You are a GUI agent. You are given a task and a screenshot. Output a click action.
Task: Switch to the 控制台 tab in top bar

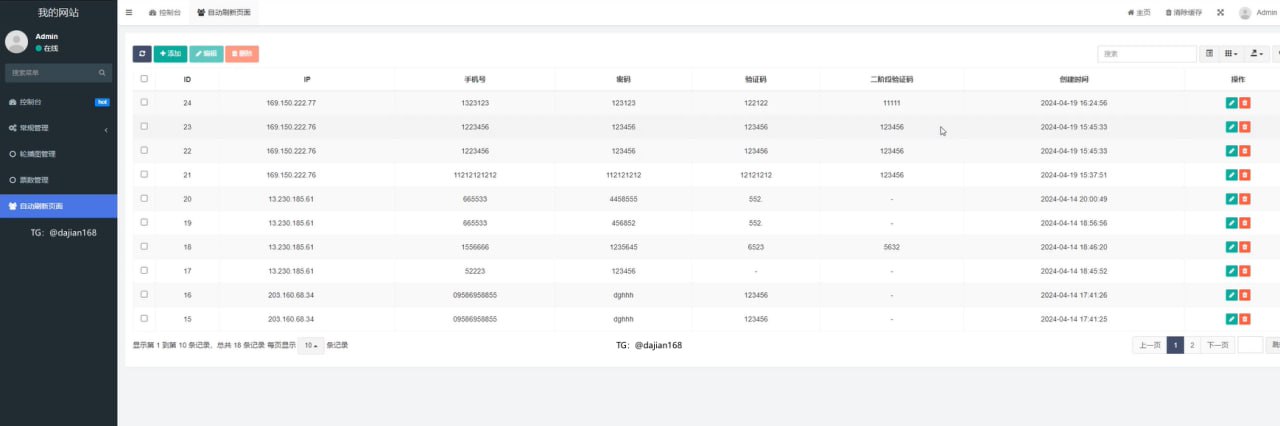click(165, 13)
